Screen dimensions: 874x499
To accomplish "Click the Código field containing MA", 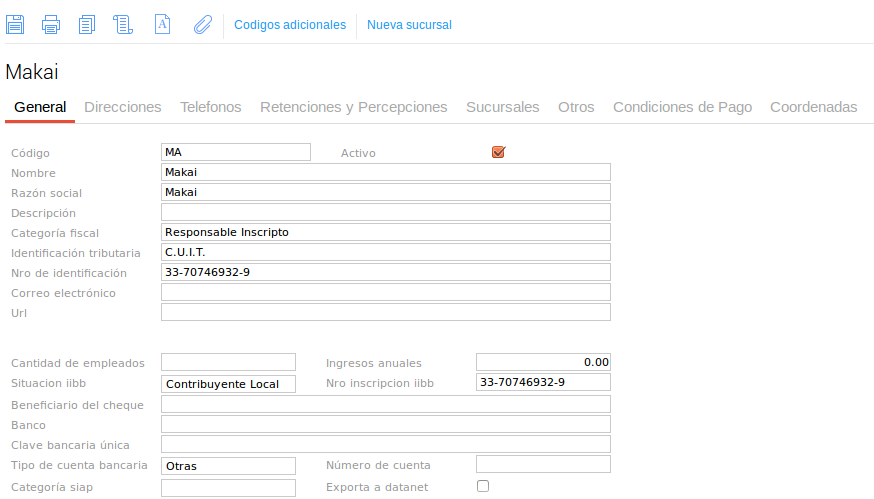I will coord(236,152).
